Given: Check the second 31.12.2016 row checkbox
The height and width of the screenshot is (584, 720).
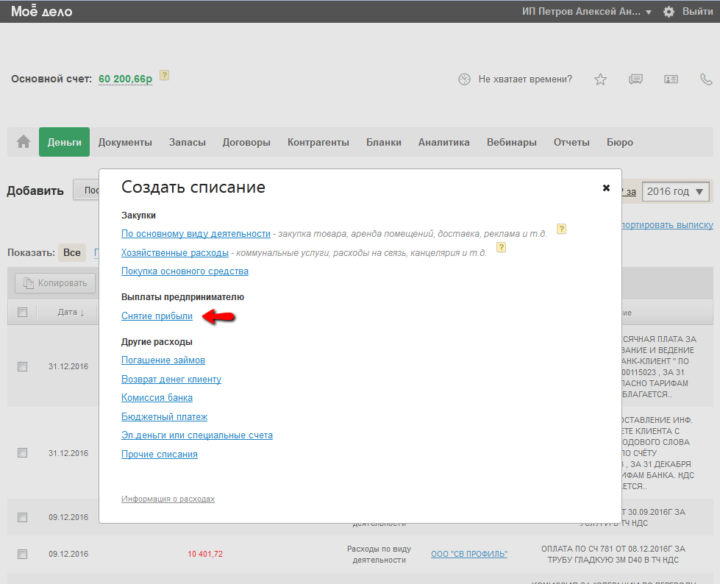Looking at the screenshot, I should tap(22, 453).
